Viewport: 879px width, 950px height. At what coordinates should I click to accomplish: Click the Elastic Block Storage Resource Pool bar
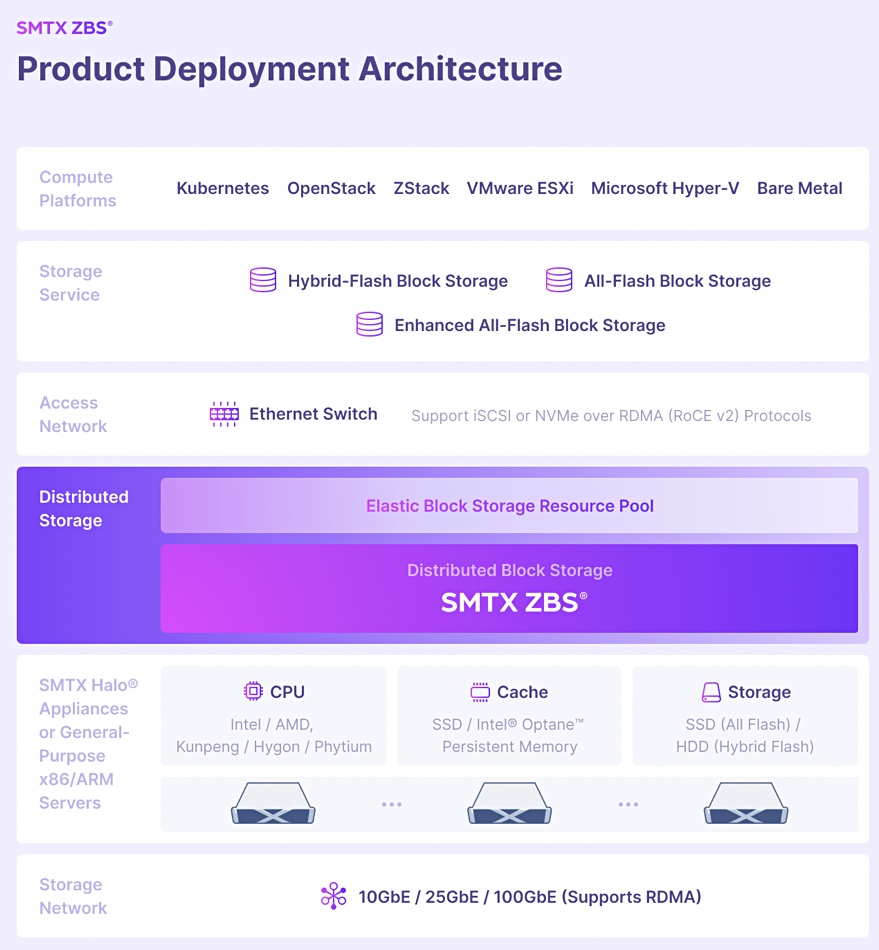pyautogui.click(x=509, y=505)
